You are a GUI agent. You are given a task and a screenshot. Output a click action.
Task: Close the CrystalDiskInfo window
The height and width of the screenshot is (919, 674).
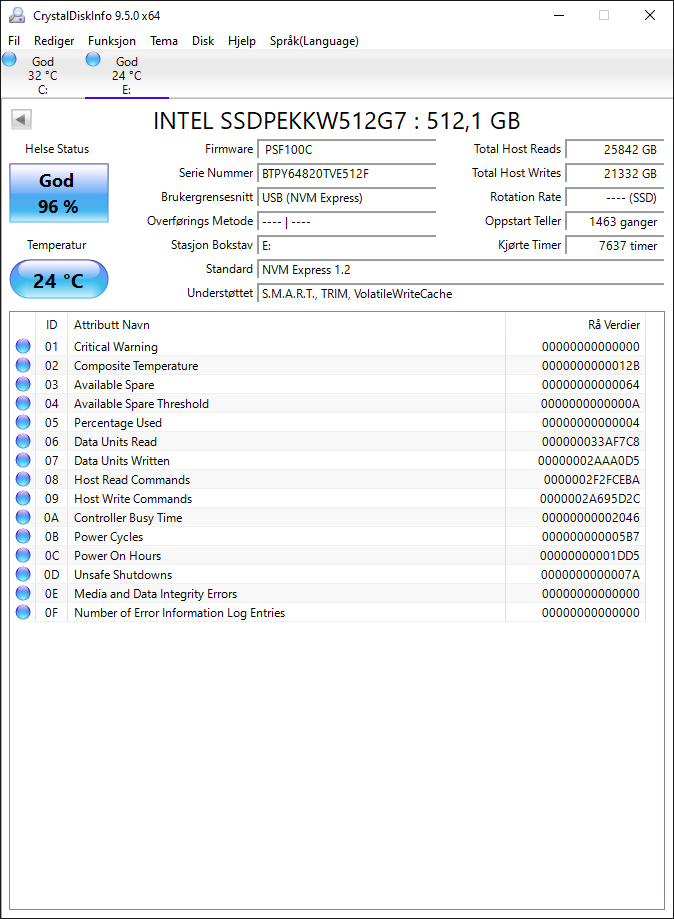[x=649, y=15]
